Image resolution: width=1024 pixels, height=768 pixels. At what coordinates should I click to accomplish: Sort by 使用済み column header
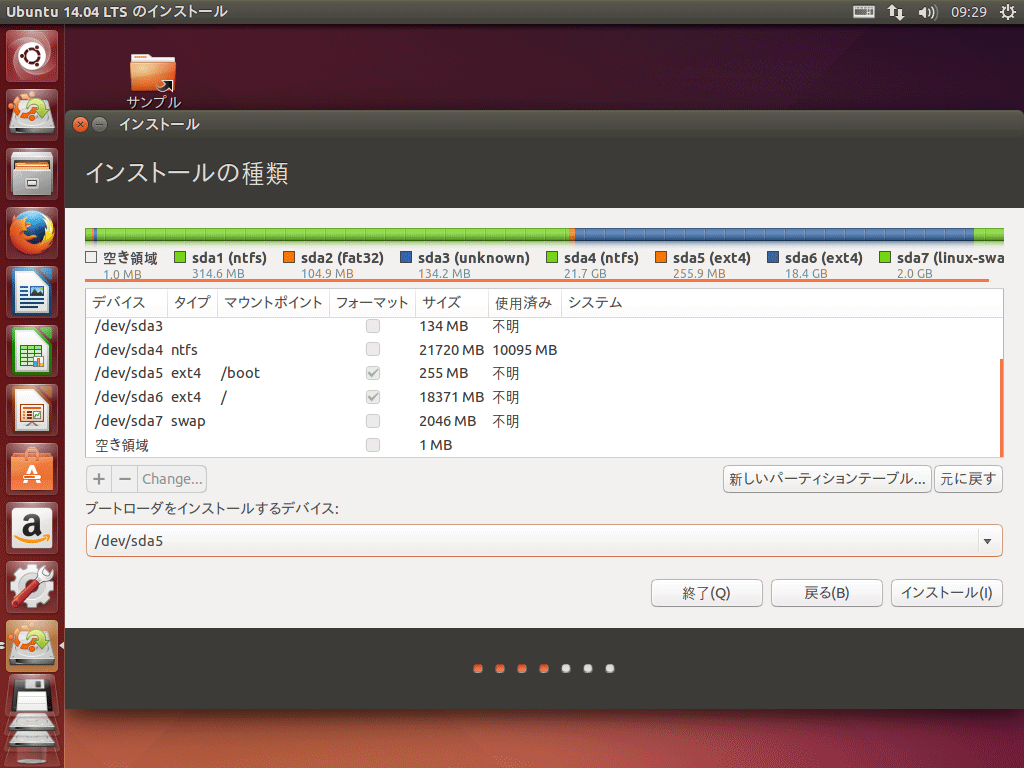tap(524, 303)
